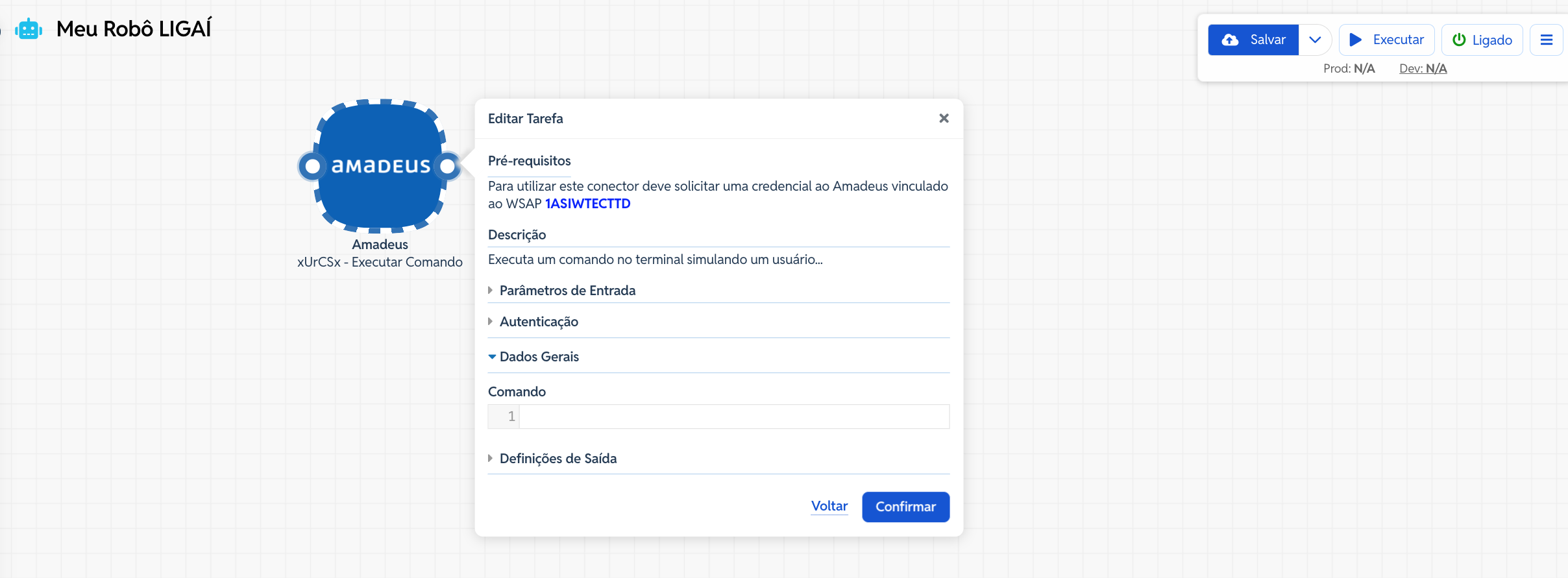
Task: Click Voltar to go back
Action: 829,506
